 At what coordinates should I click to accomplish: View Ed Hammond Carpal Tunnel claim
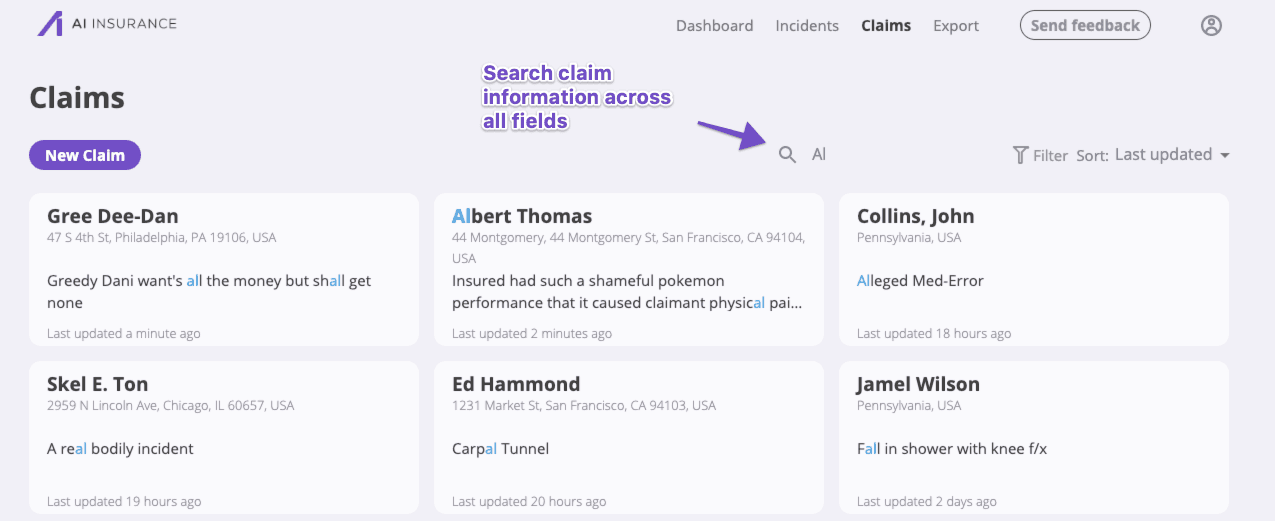click(x=629, y=437)
